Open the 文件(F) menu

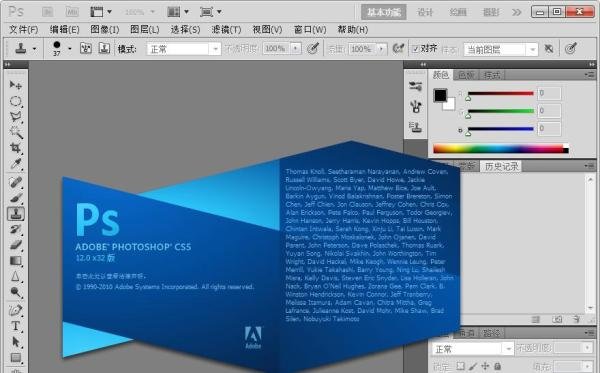click(23, 29)
